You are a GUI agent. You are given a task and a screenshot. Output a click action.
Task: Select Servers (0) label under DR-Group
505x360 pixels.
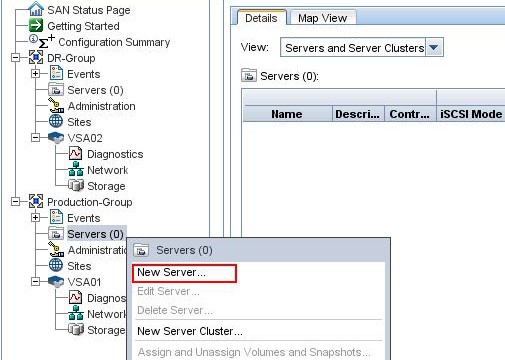pos(95,90)
